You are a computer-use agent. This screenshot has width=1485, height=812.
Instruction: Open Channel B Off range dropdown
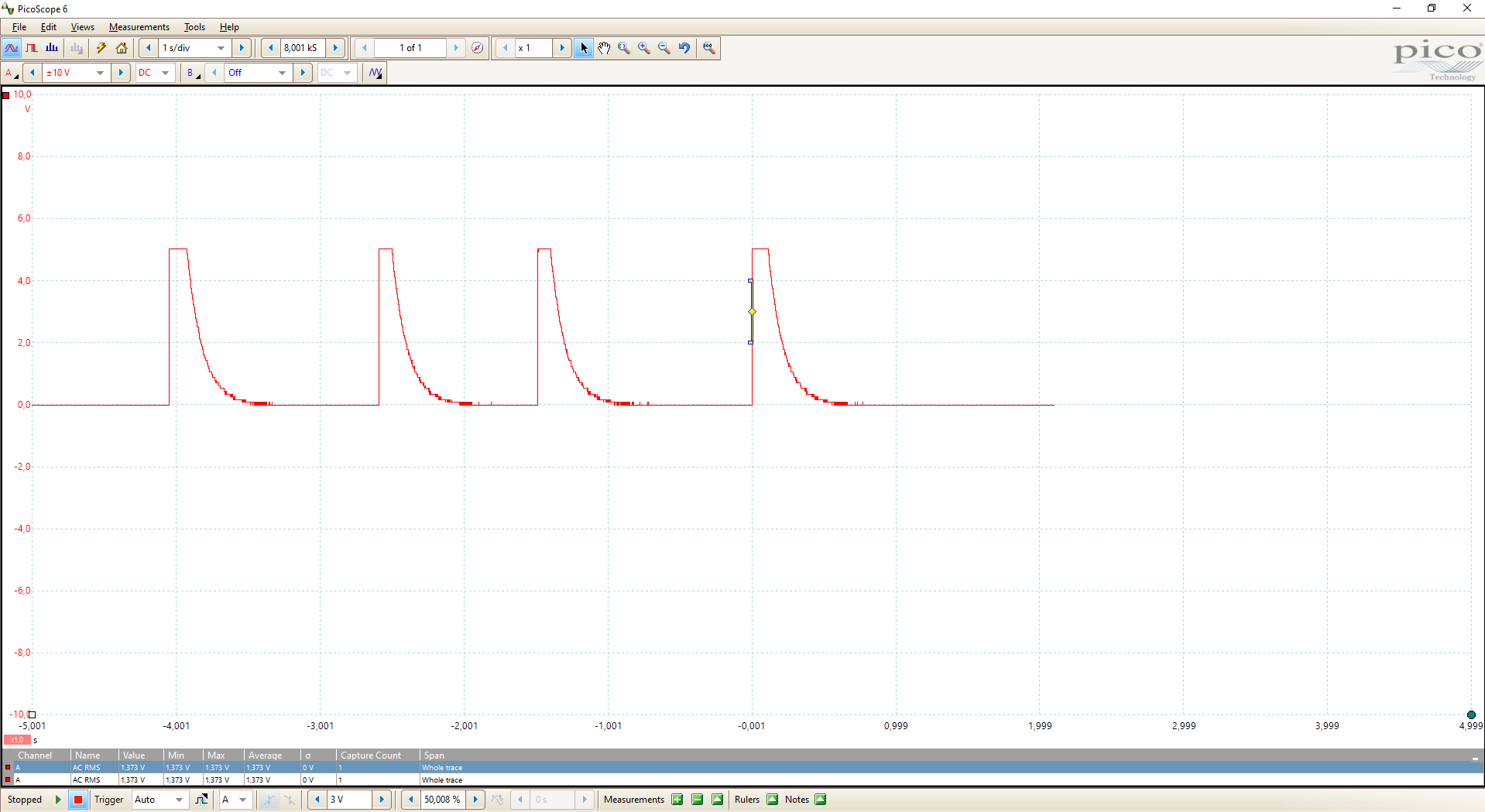259,73
